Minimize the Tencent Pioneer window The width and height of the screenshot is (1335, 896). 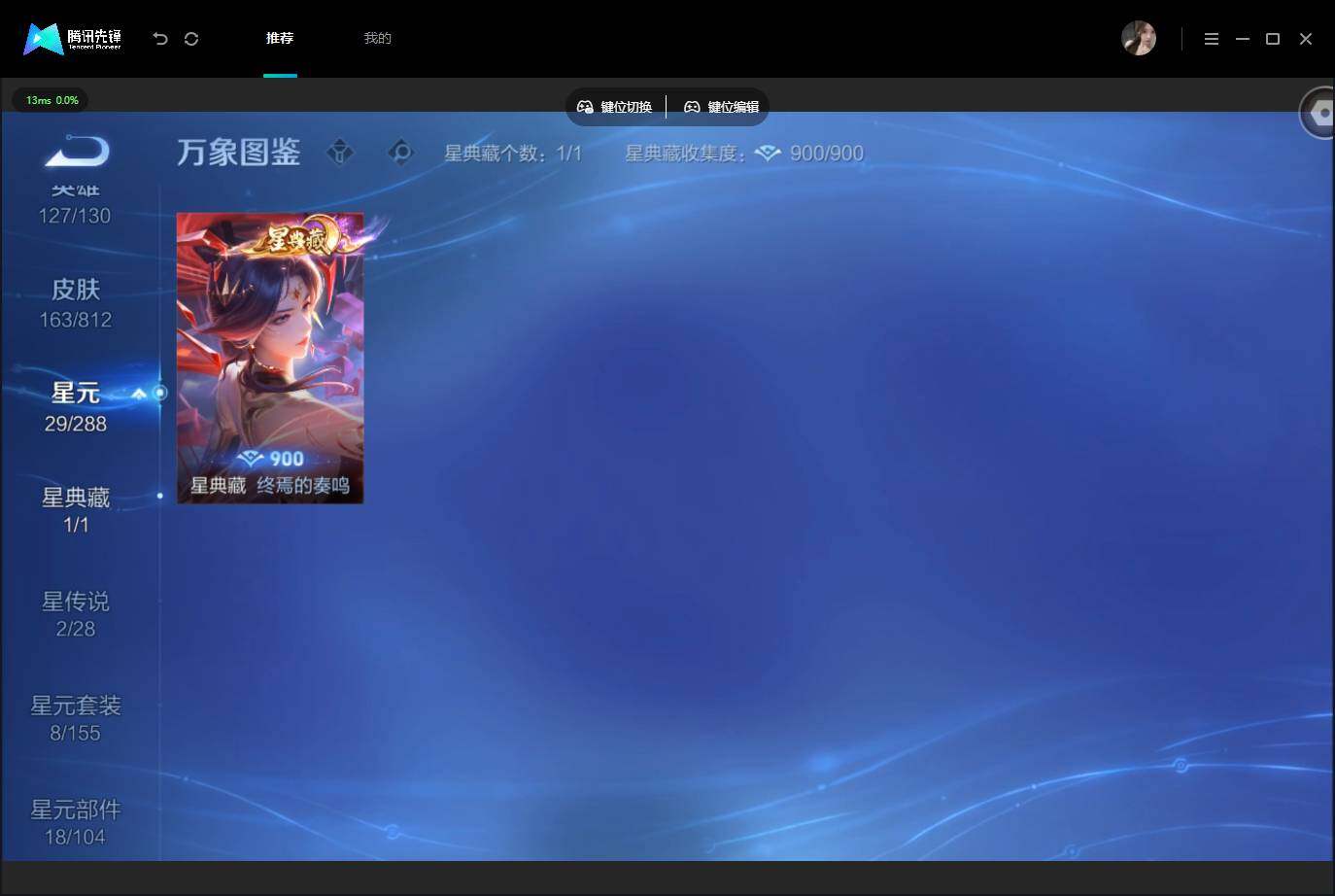(1243, 39)
